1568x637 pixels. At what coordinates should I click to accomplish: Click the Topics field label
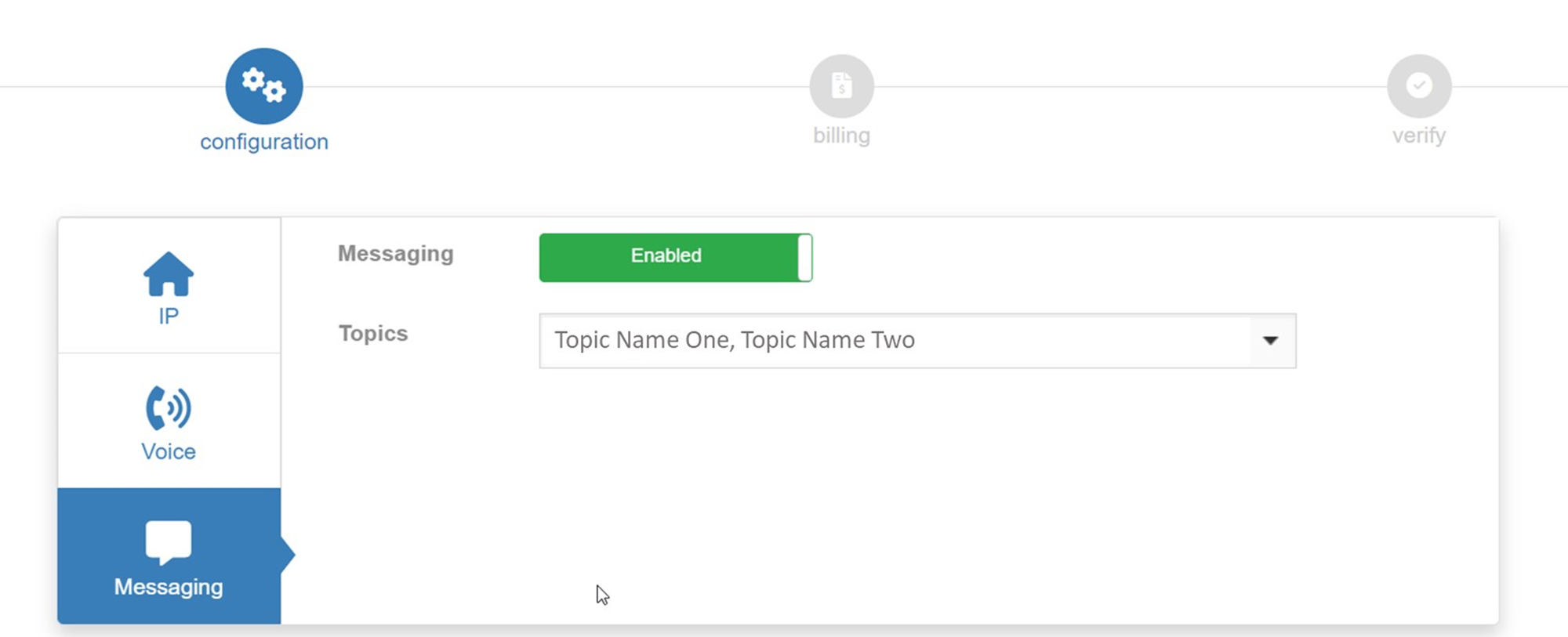(373, 334)
